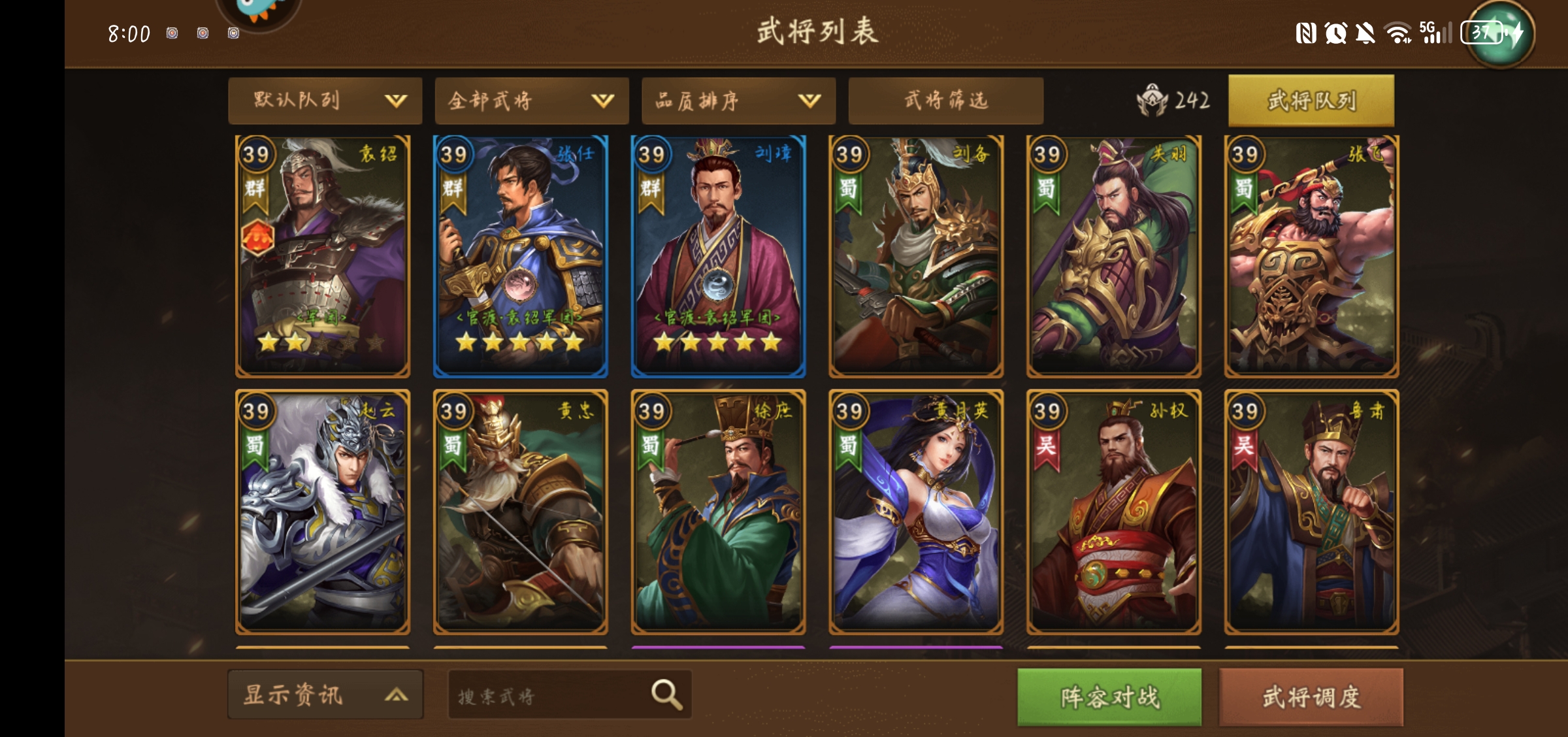1568x737 pixels.
Task: Open the 黄月英 general card
Action: coord(916,512)
